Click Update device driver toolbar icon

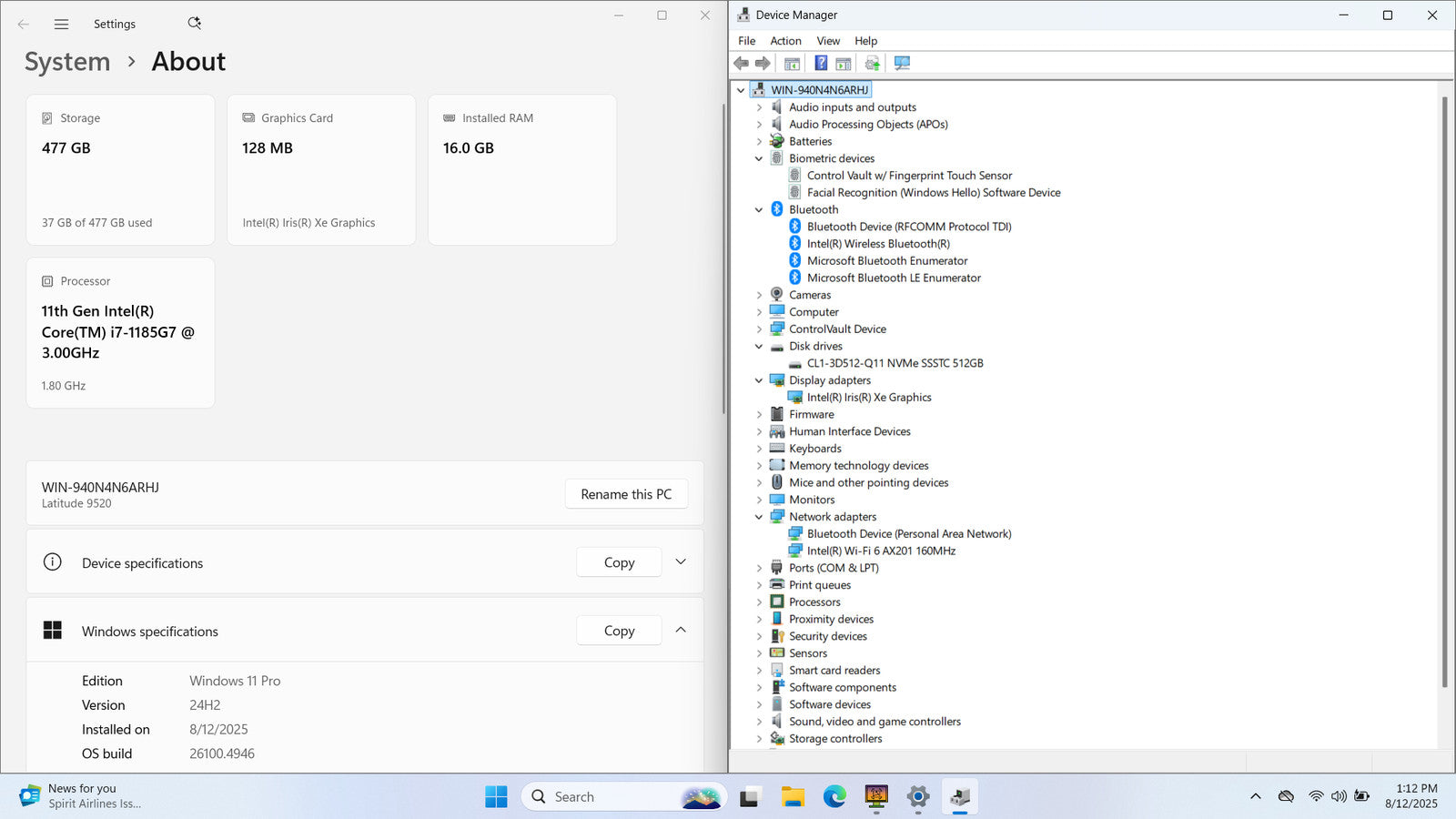(x=872, y=63)
